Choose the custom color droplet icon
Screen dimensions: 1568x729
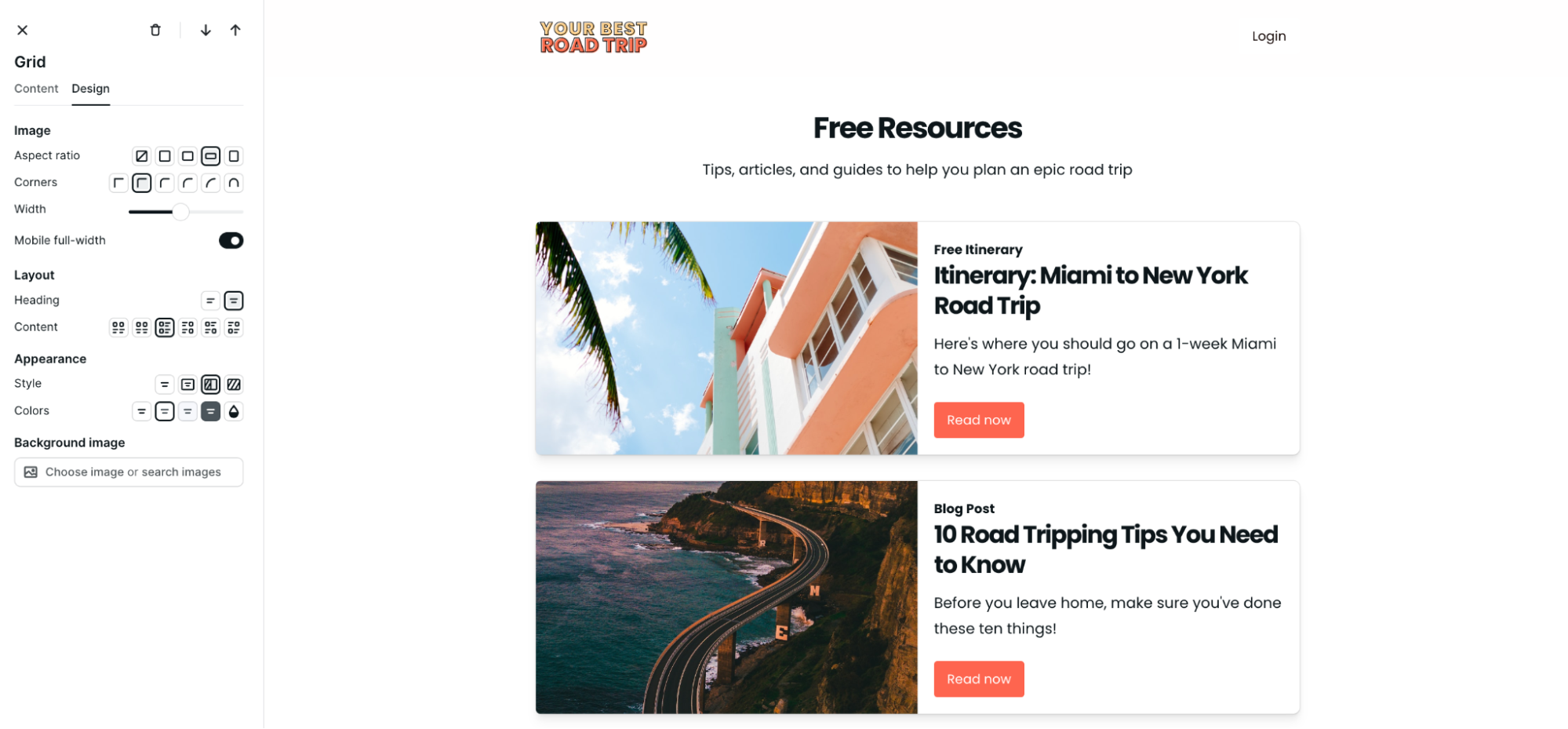click(234, 411)
